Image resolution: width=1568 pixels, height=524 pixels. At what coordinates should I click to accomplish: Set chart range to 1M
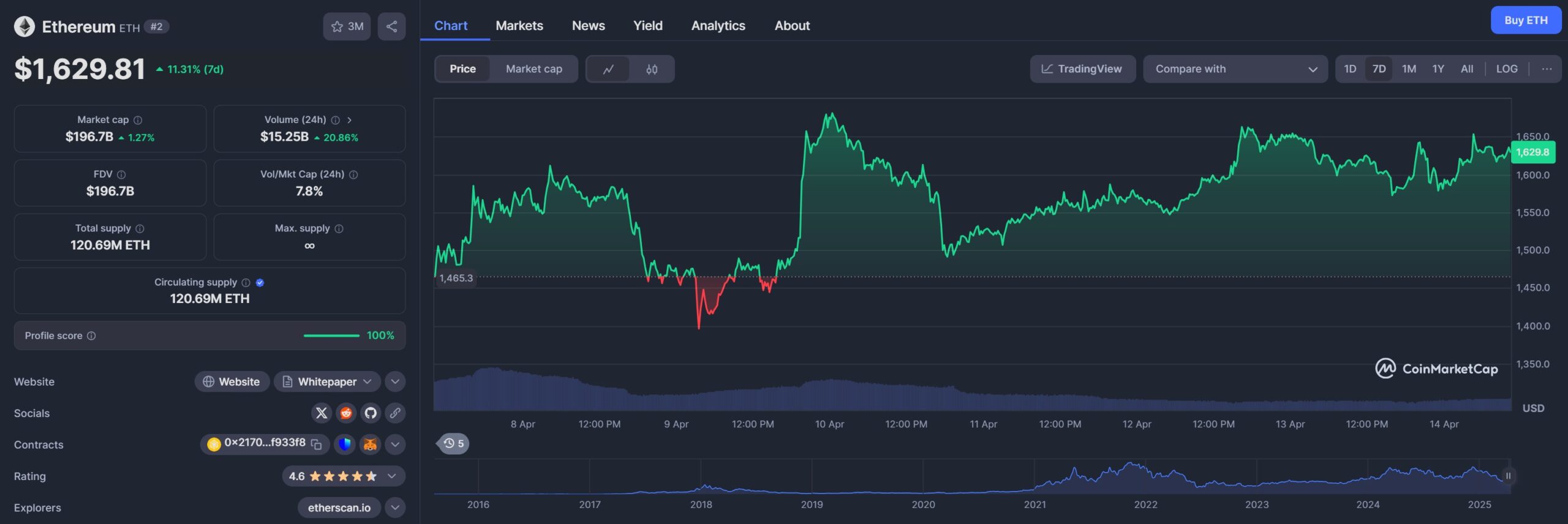point(1409,69)
